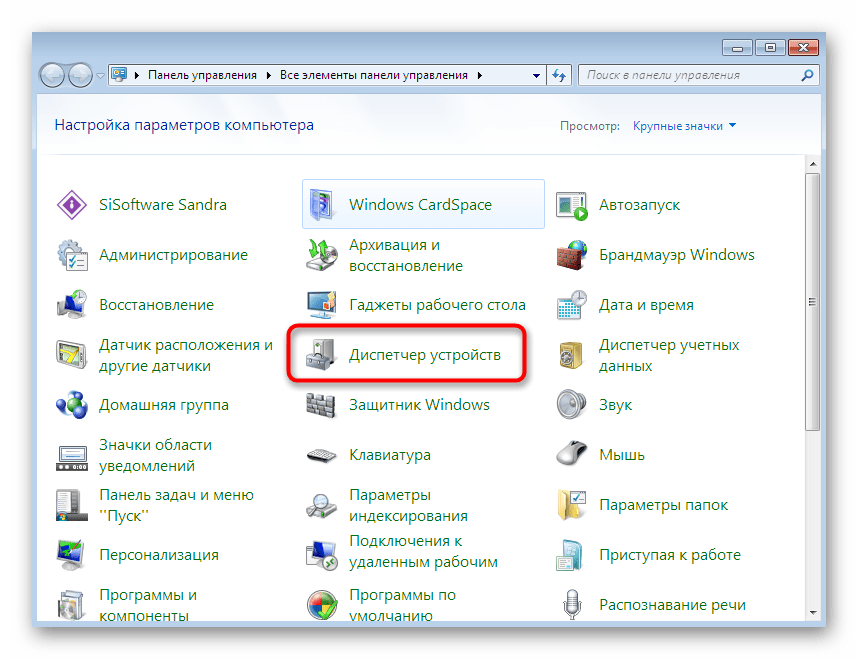
Task: Open the Датчик расположения map icon
Action: [x=72, y=355]
